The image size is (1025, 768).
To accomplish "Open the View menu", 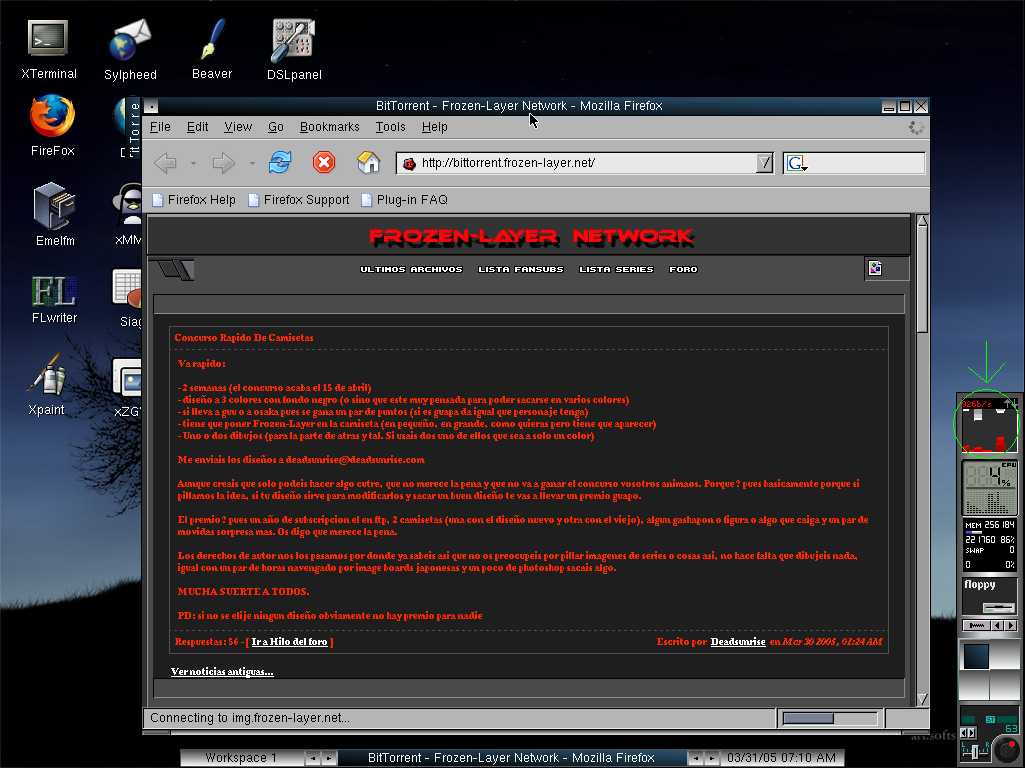I will click(238, 127).
